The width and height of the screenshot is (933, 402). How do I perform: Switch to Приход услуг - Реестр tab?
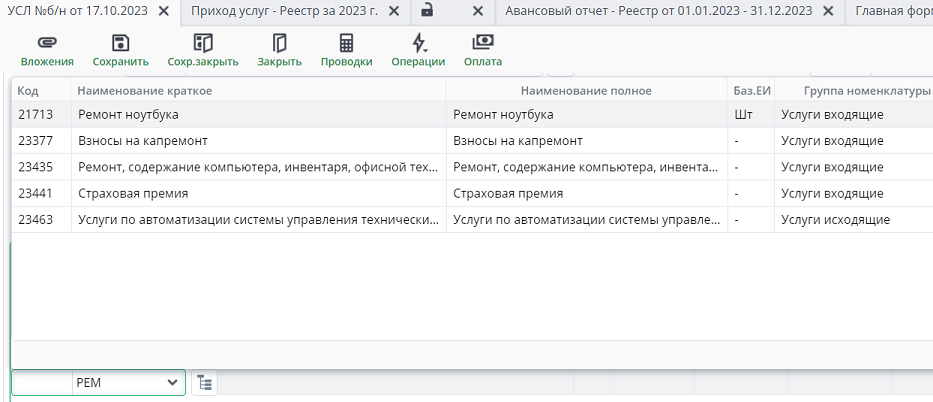click(284, 11)
